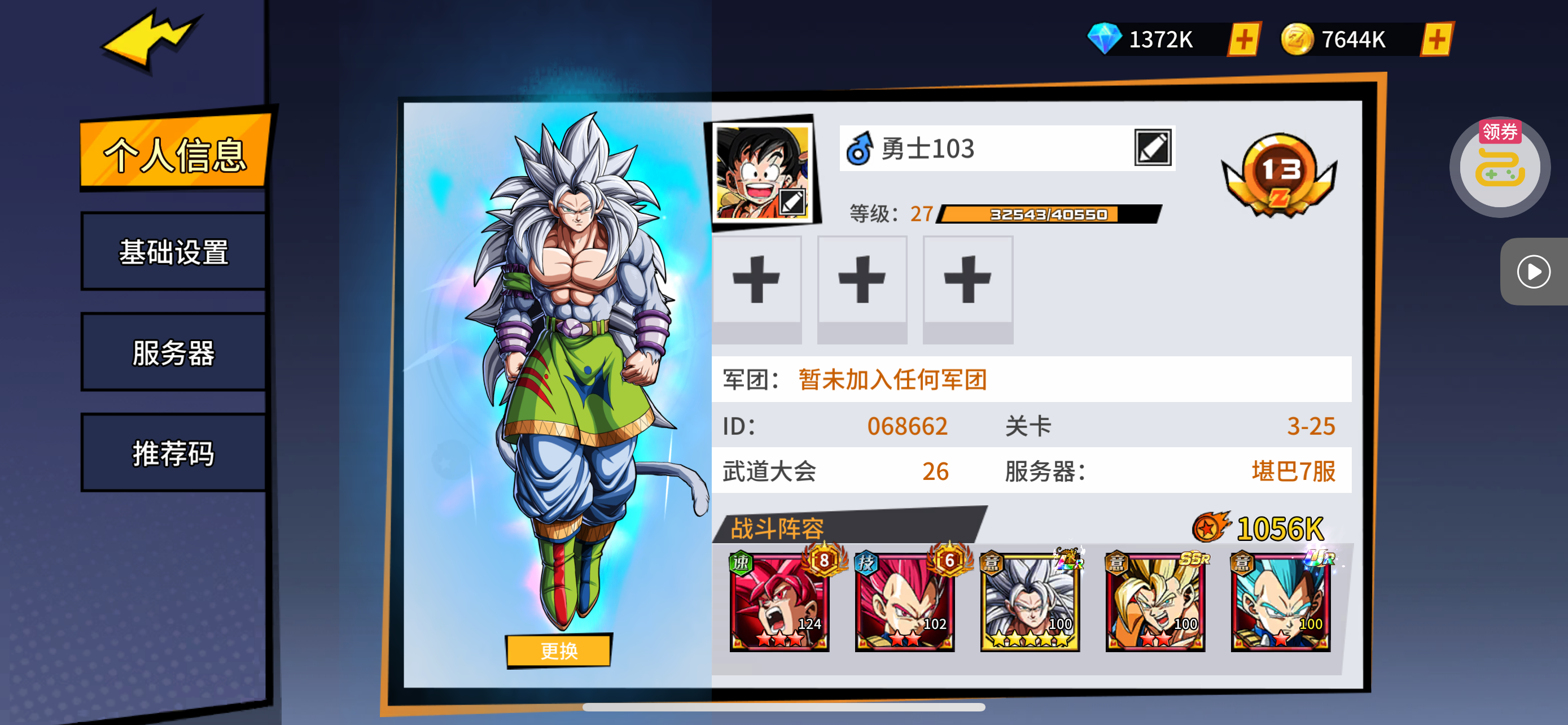Click the first empty plus slot
The height and width of the screenshot is (725, 1568).
[x=756, y=289]
